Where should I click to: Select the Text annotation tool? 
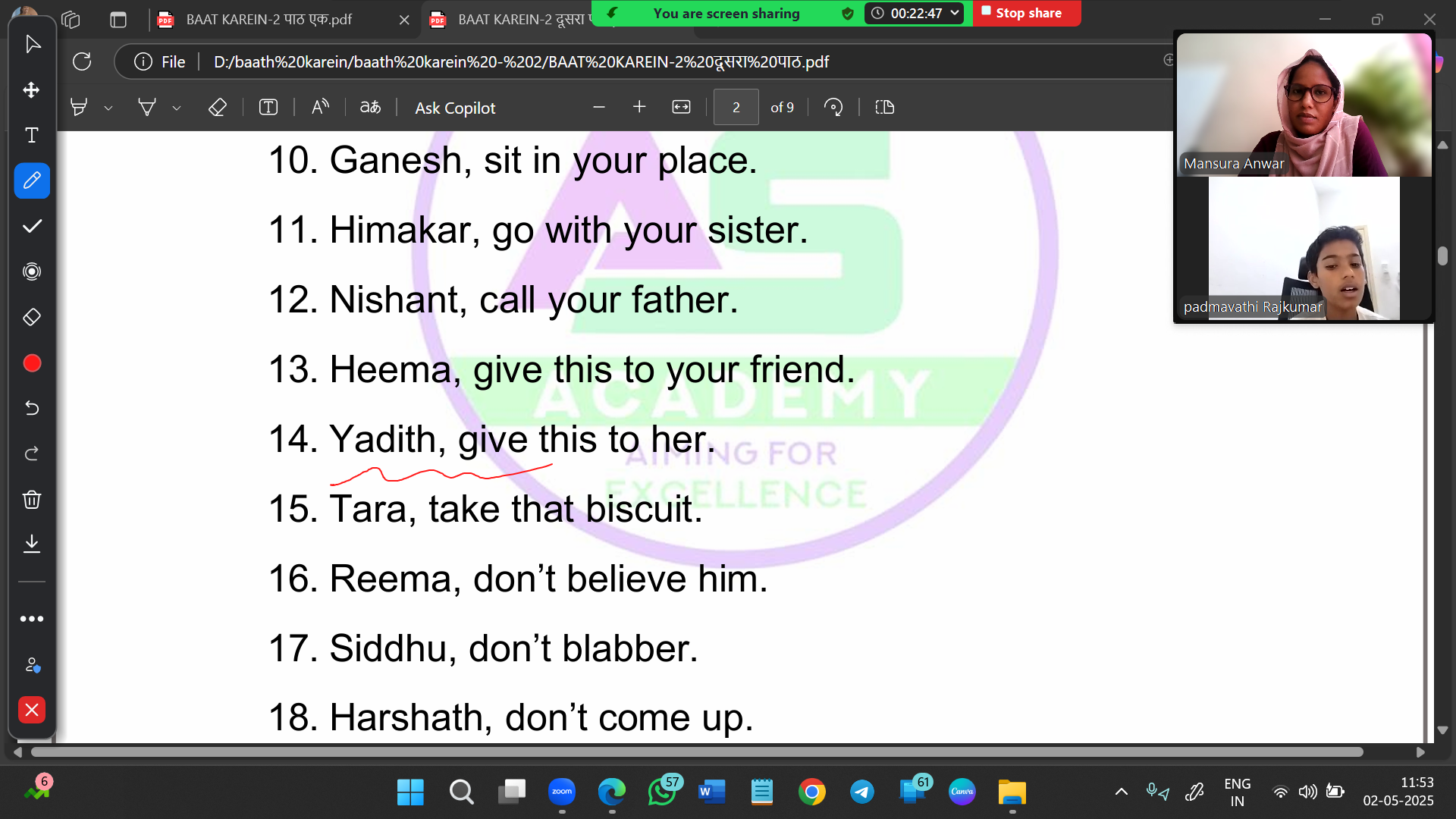32,136
